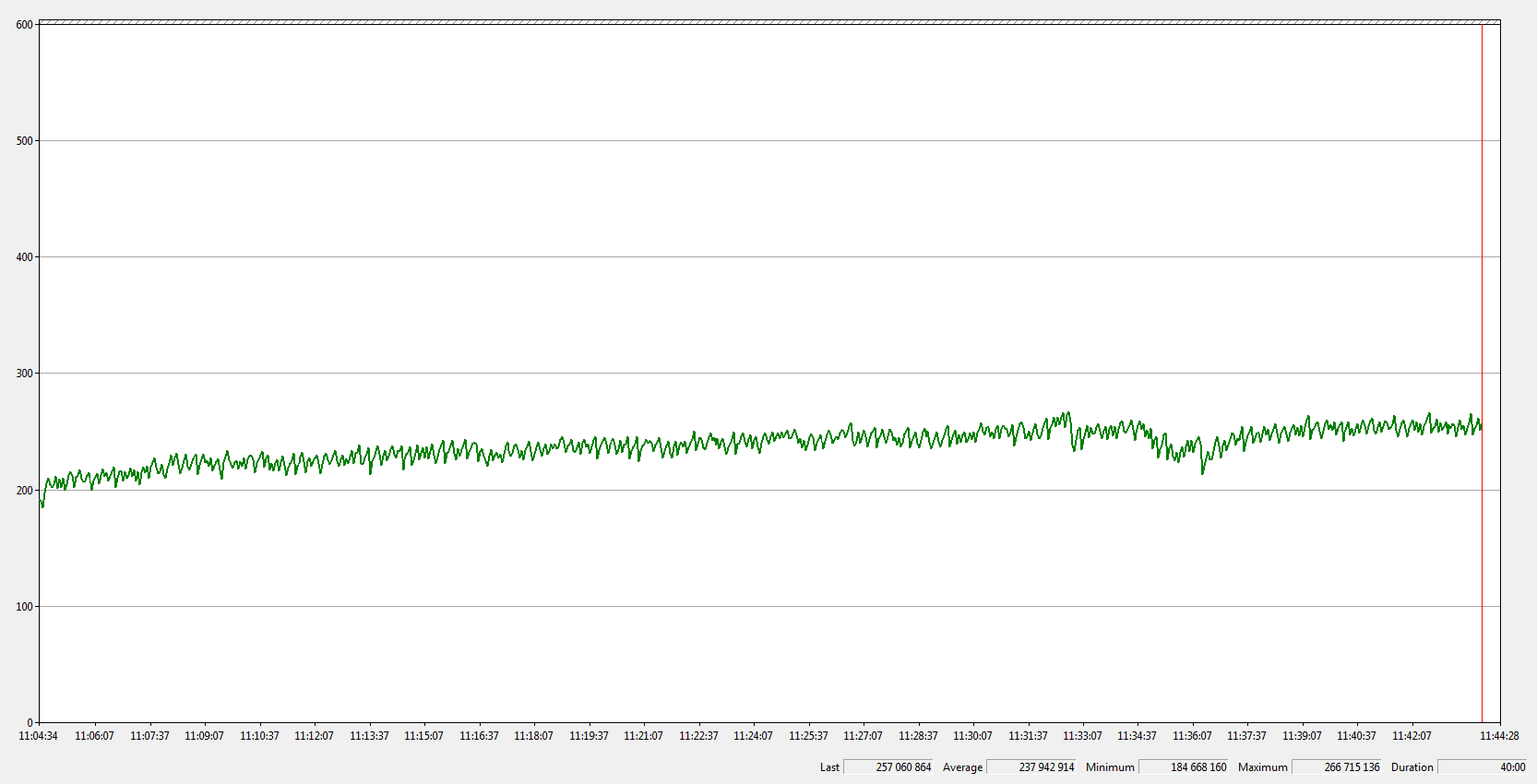Click the 11:21:07 time axis label
1537x784 pixels.
tap(643, 736)
